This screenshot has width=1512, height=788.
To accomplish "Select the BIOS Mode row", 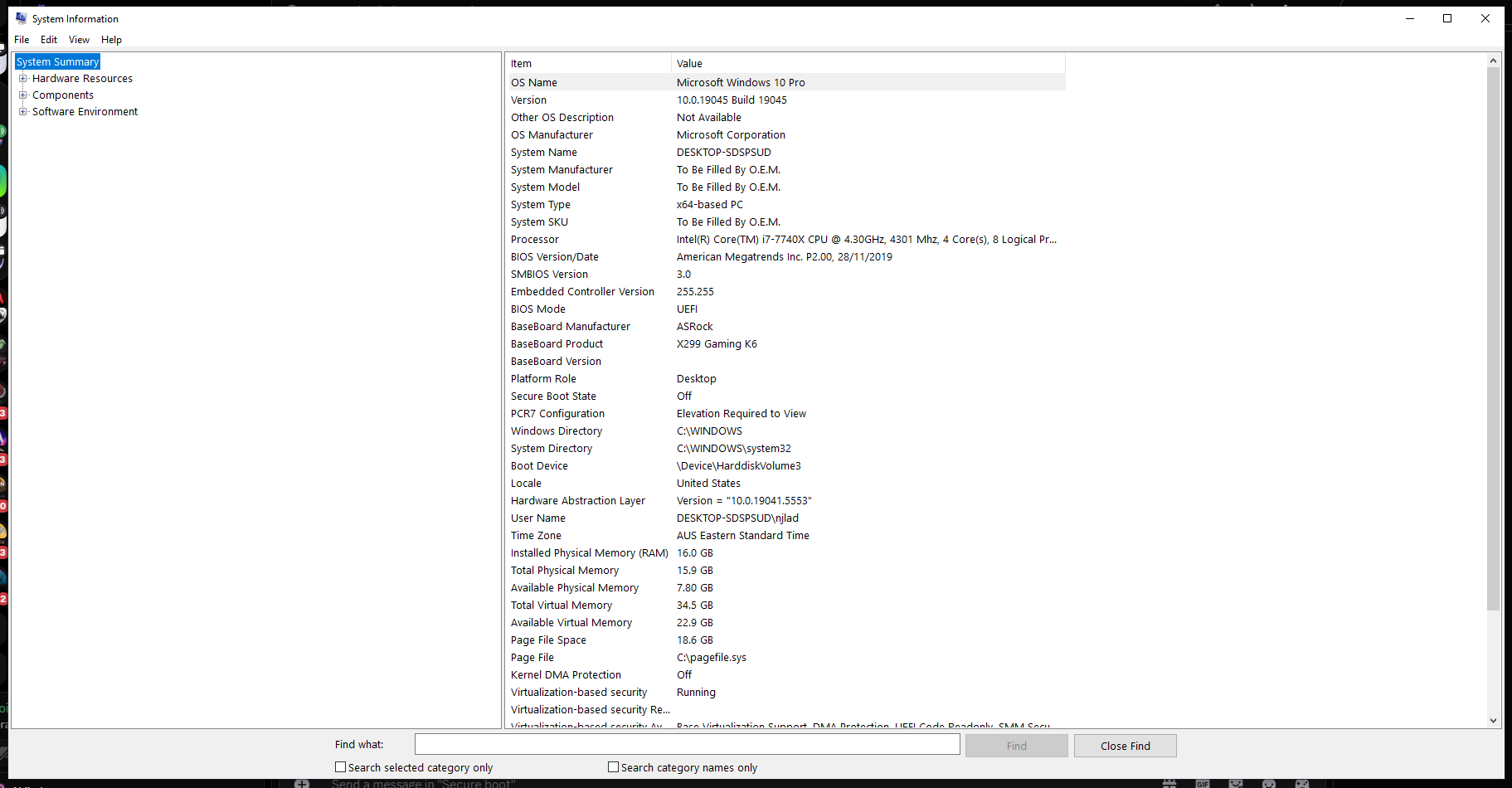I will (787, 309).
